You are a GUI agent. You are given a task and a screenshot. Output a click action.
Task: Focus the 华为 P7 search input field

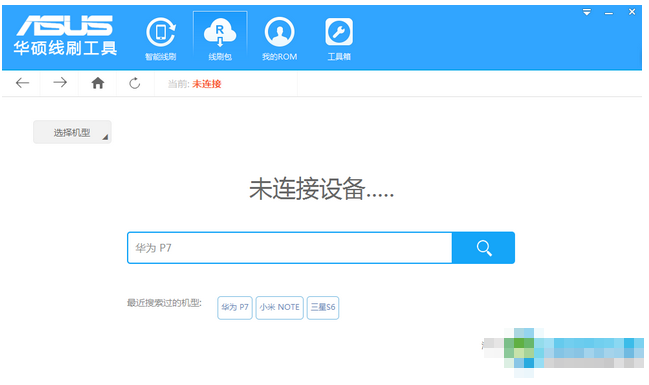290,248
